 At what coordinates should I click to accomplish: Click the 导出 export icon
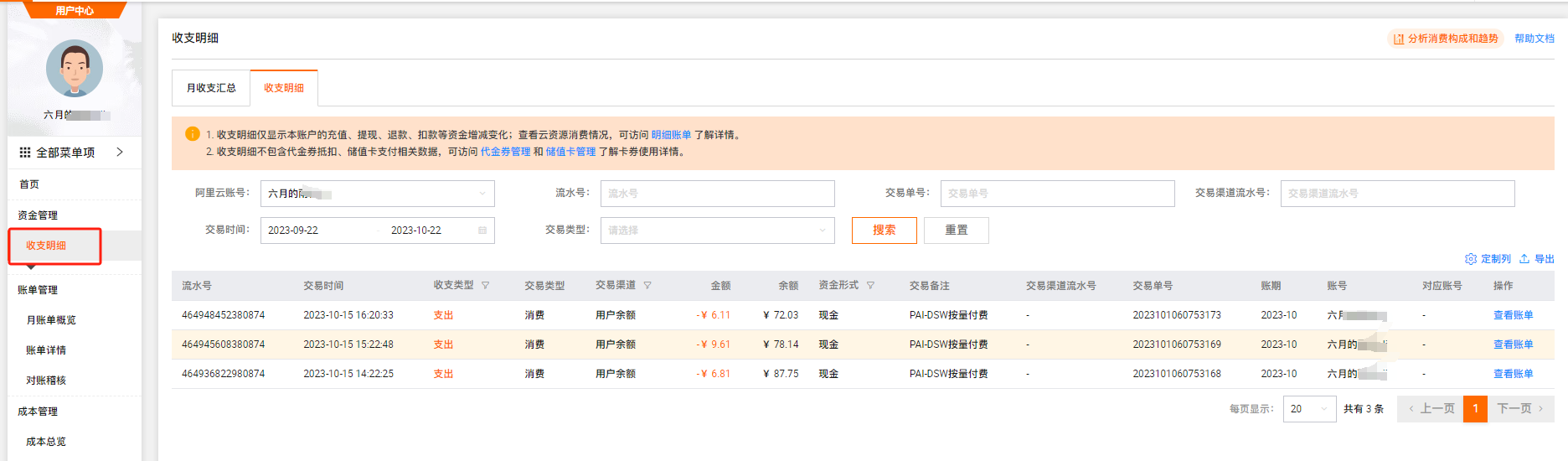(1524, 259)
